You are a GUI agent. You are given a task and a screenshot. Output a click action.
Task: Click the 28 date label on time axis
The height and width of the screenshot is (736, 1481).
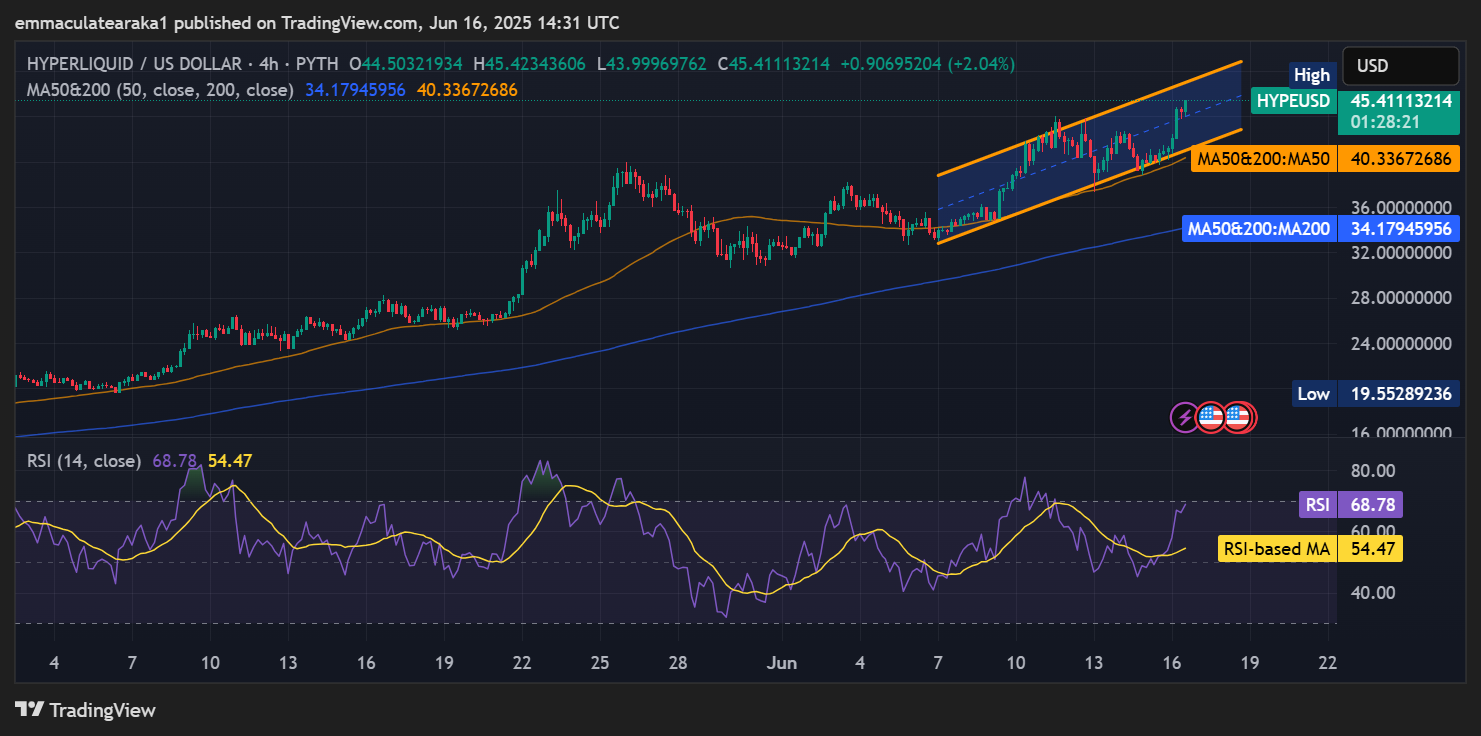pyautogui.click(x=678, y=662)
